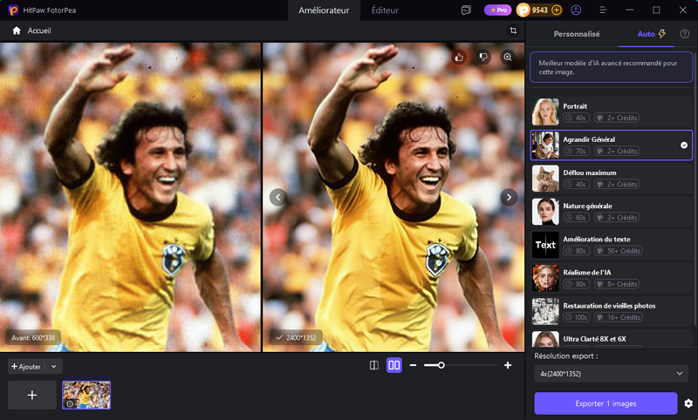Open the hamburger menu icon
This screenshot has height=420, width=698.
[603, 10]
